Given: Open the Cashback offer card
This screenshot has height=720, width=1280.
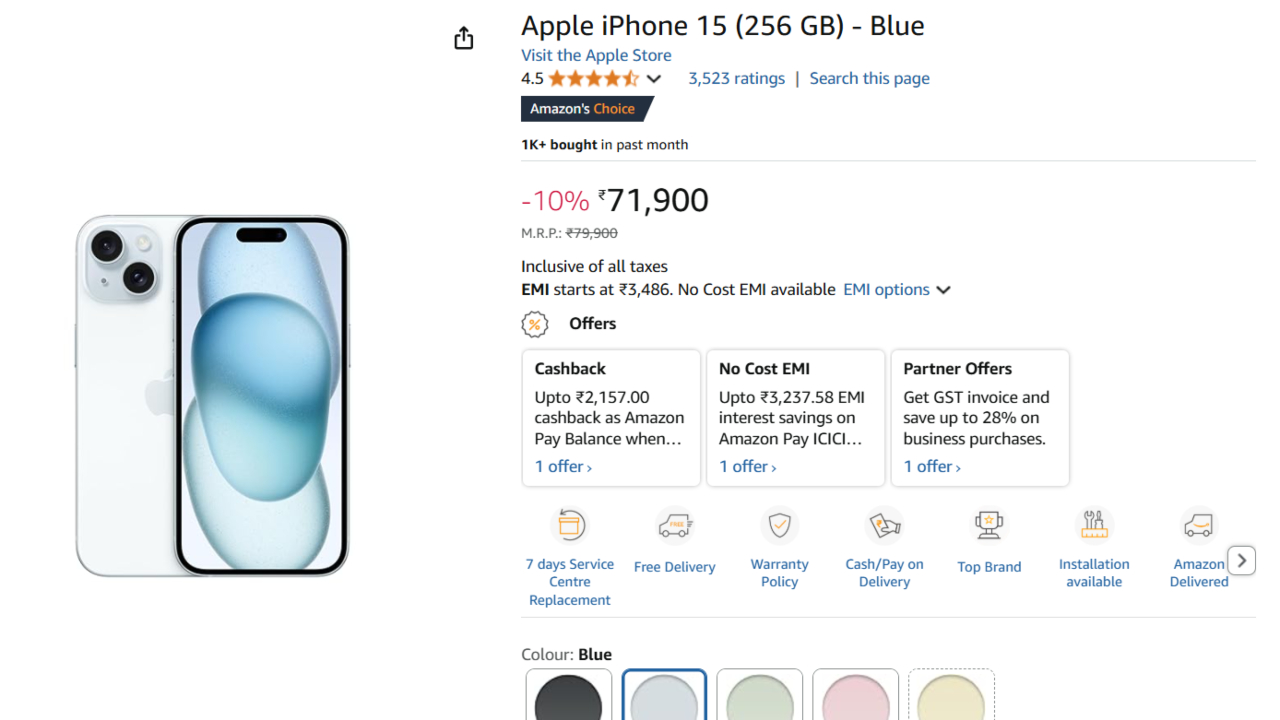Looking at the screenshot, I should 611,418.
